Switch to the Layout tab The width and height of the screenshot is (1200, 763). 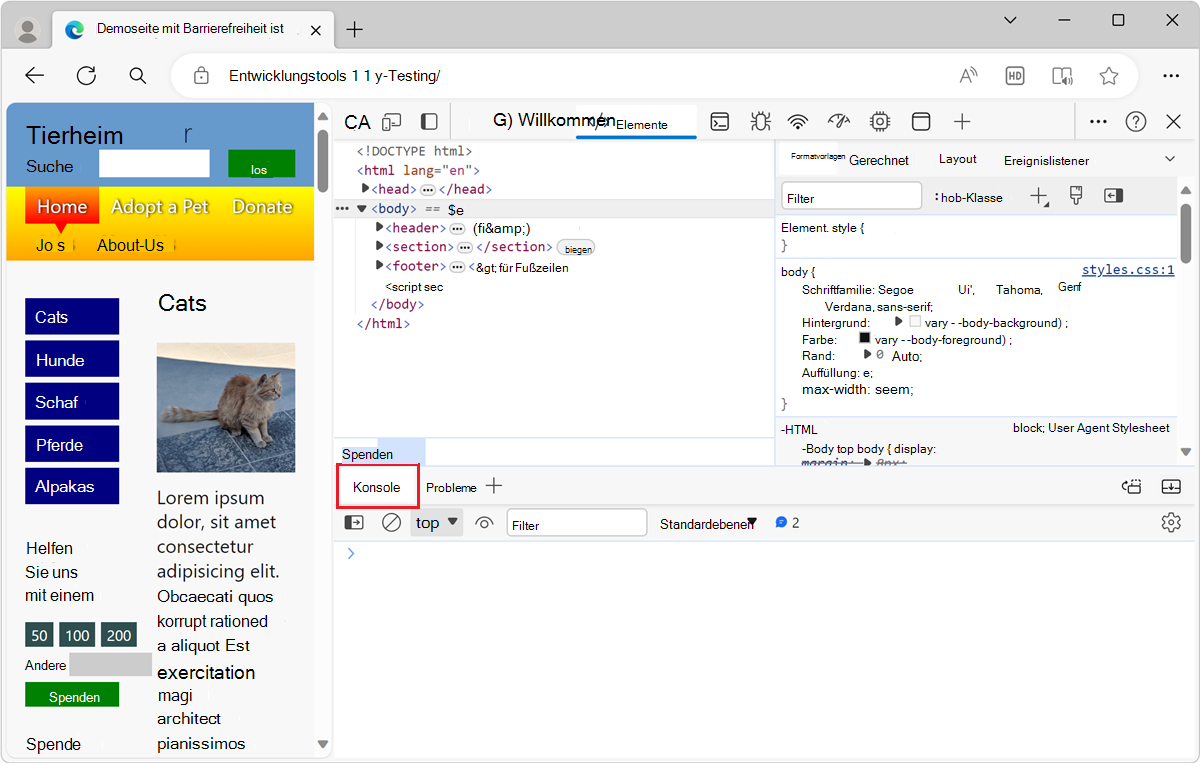tap(957, 160)
